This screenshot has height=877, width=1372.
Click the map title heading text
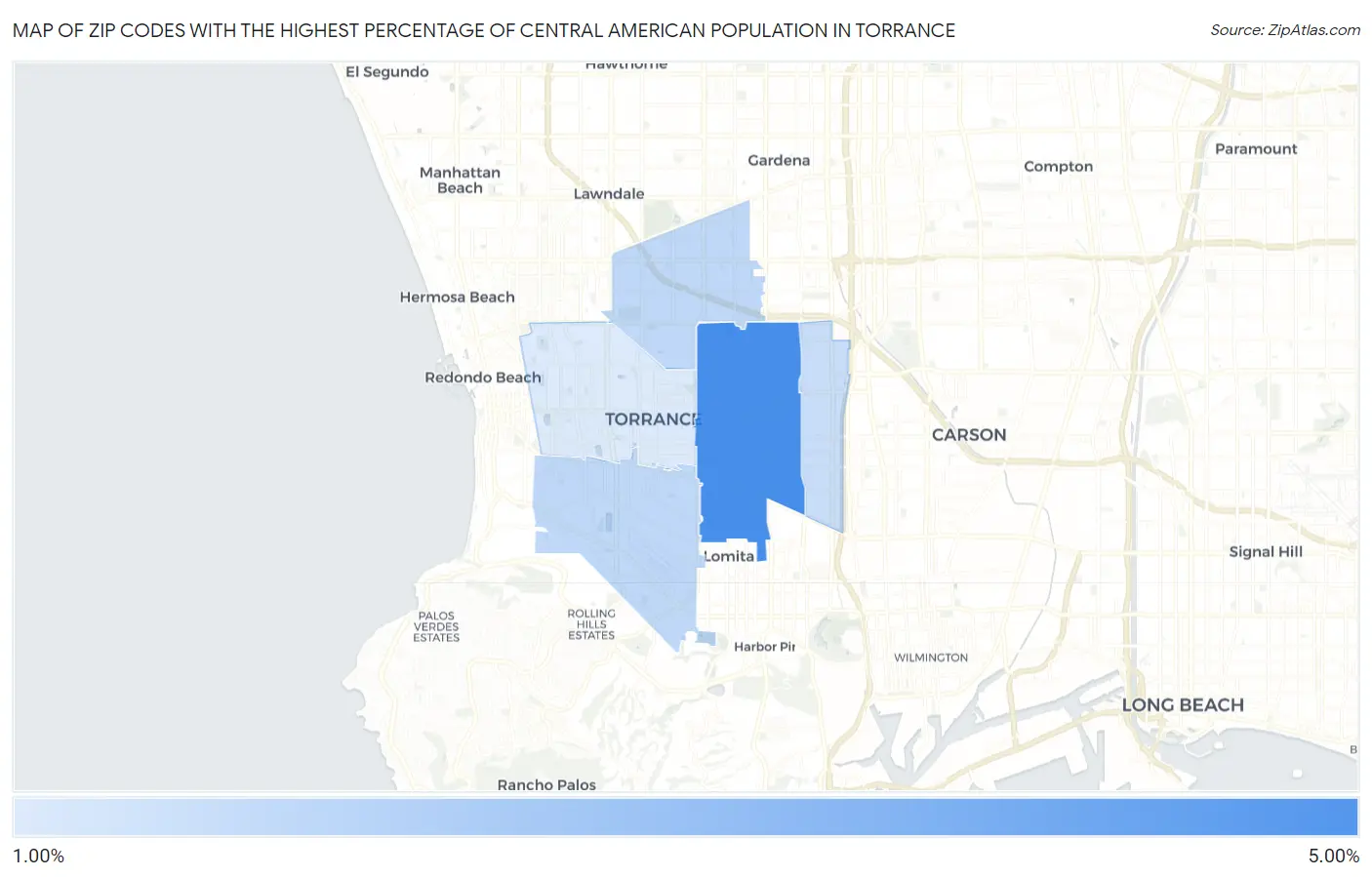point(484,30)
